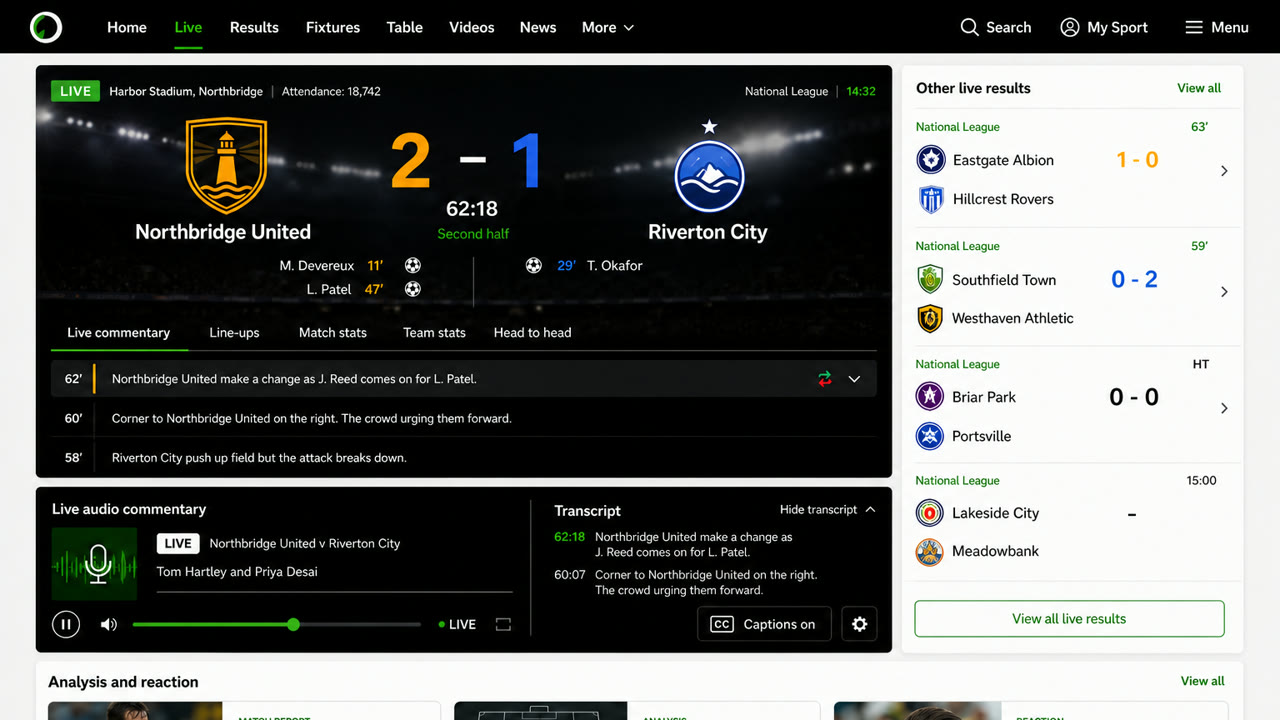Click the Portsville club badge
Viewport: 1280px width, 720px height.
(930, 436)
